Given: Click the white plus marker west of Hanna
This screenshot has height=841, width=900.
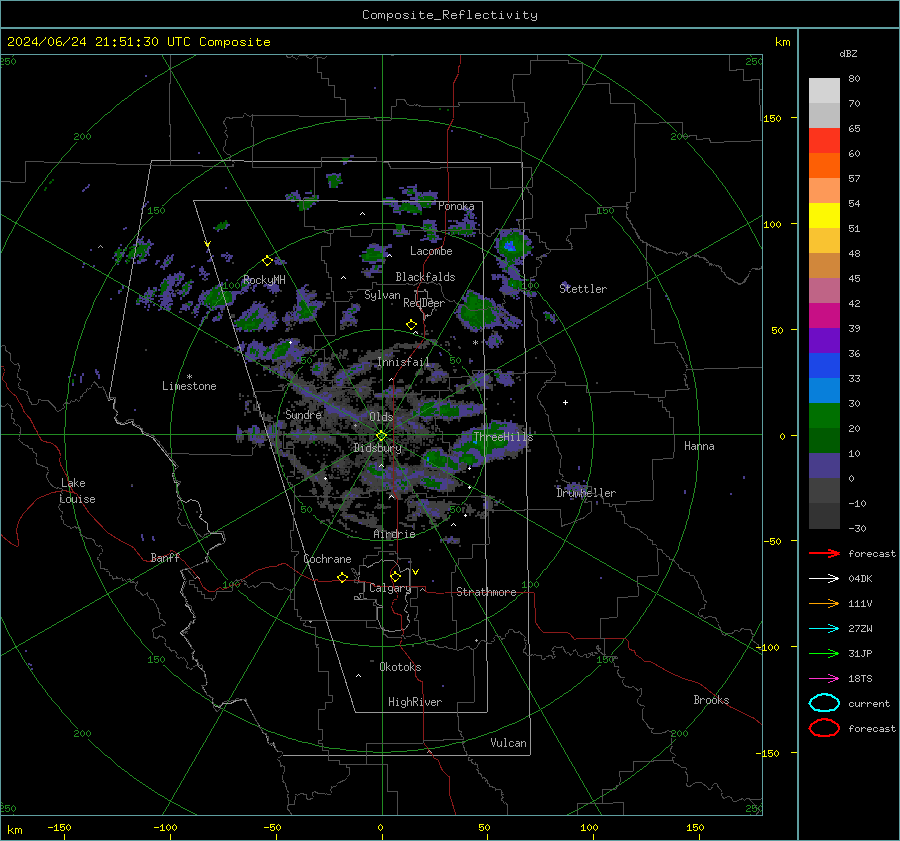Looking at the screenshot, I should (x=565, y=402).
